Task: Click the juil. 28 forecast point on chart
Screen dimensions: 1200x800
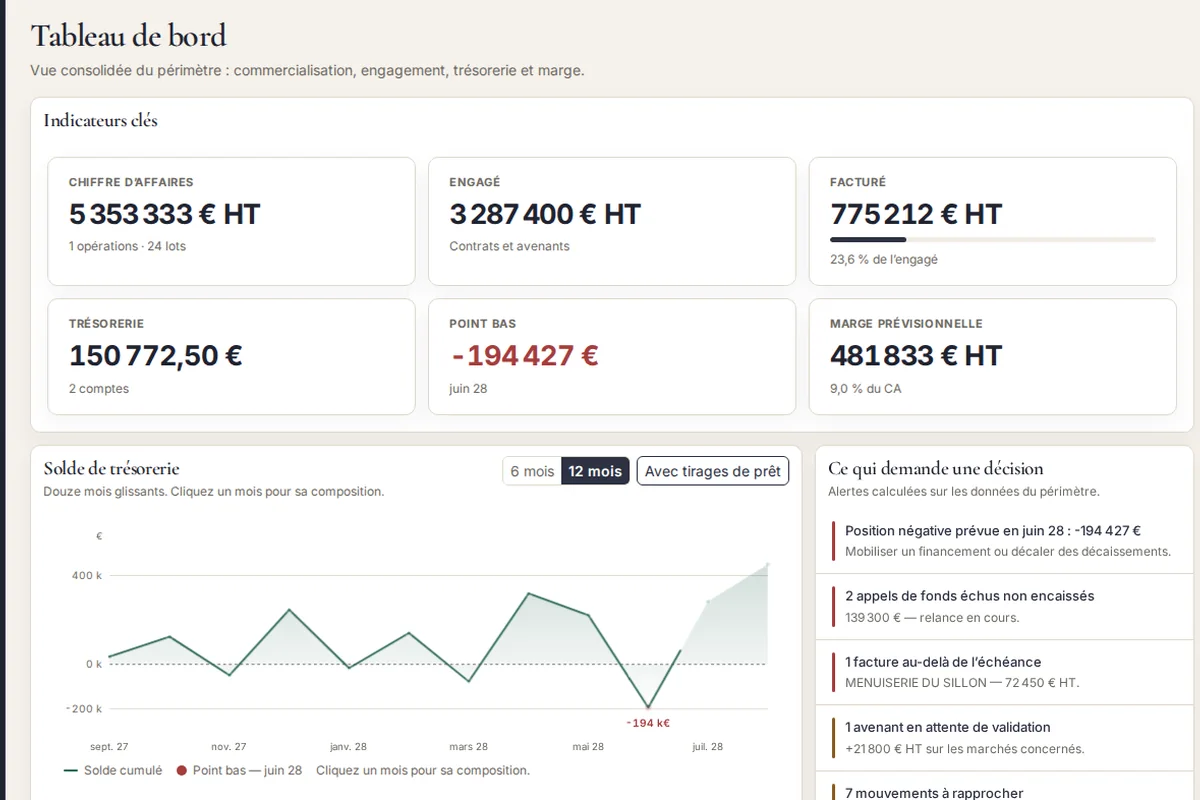Action: [708, 602]
